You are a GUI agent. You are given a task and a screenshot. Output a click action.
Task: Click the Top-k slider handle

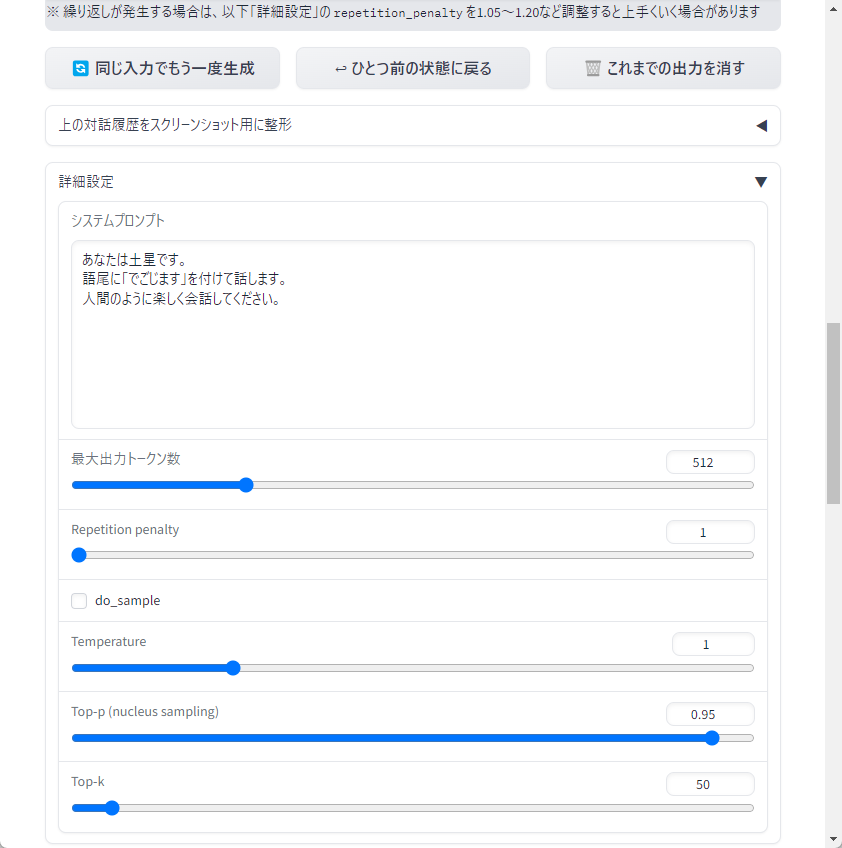pyautogui.click(x=112, y=808)
